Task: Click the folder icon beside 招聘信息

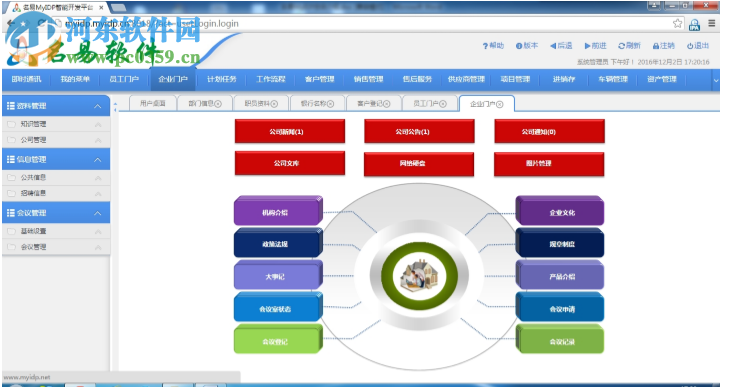Action: click(x=12, y=193)
